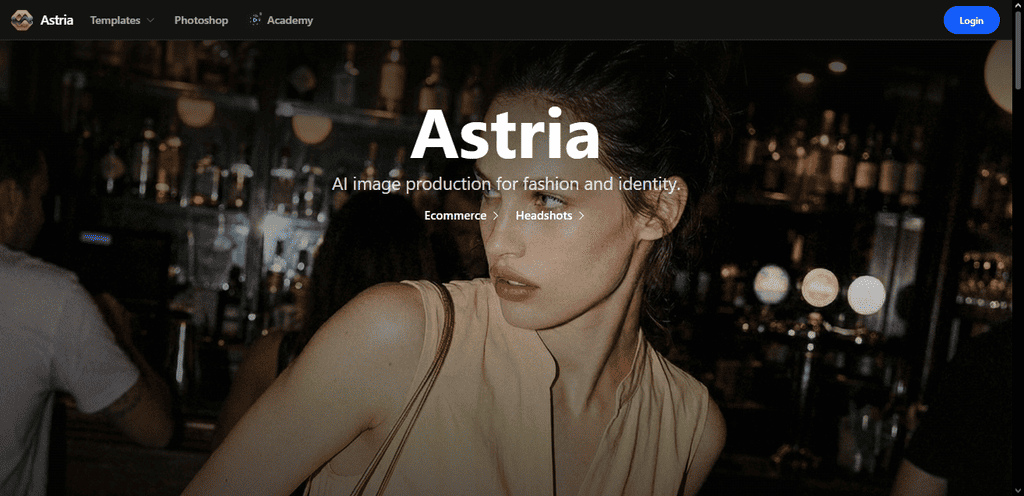
Task: Click the scrollbar down arrow
Action: 1018,491
